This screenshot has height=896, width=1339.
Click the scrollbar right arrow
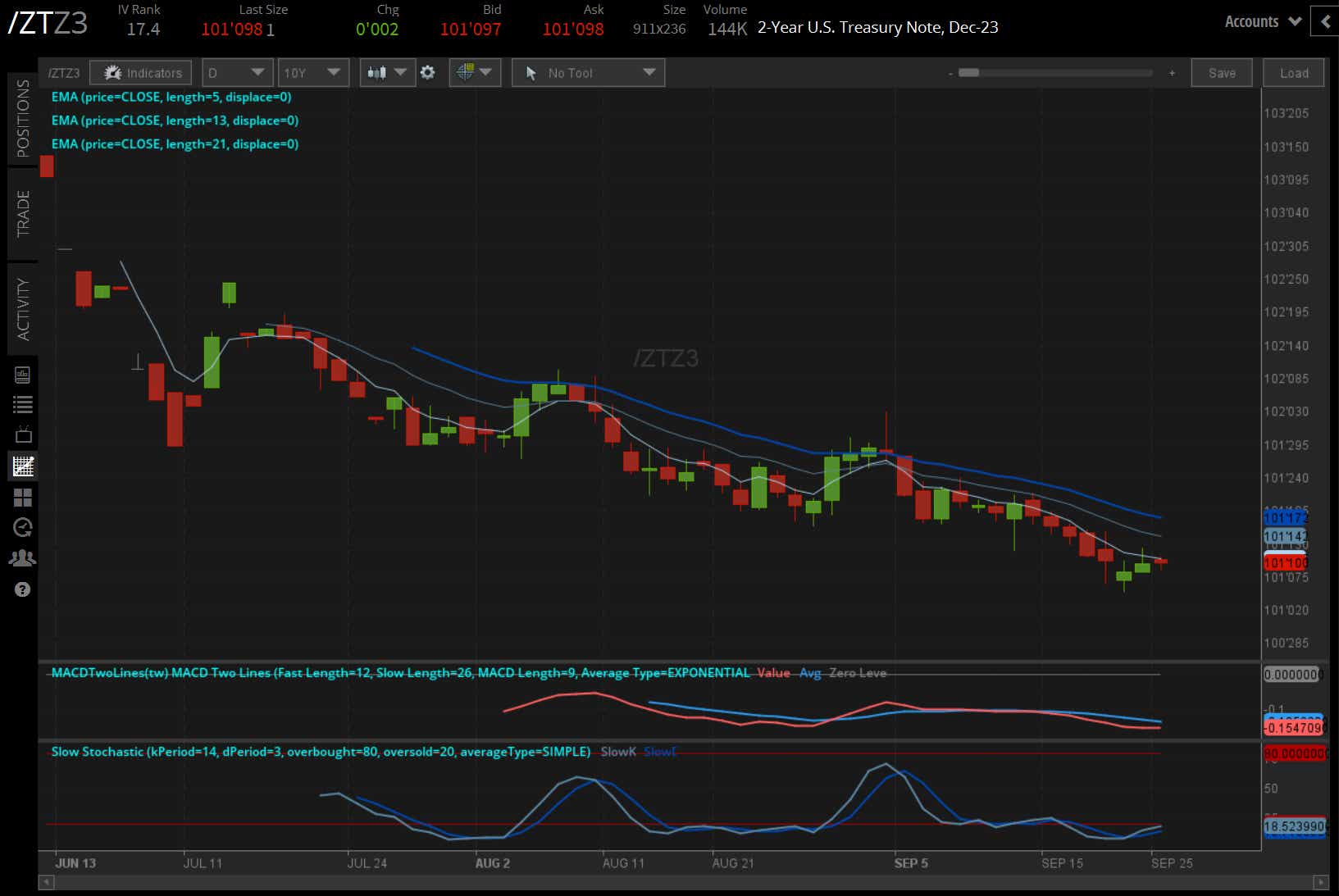tap(1320, 882)
